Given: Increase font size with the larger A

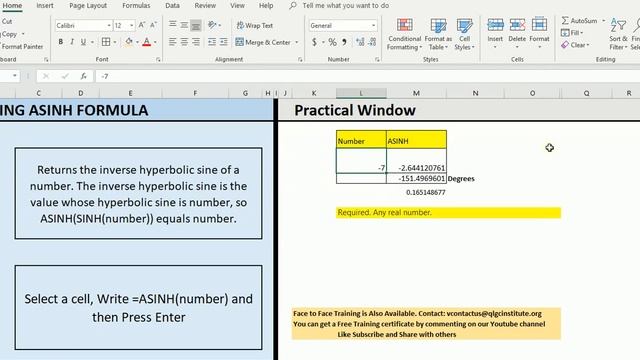Looking at the screenshot, I should pos(142,25).
